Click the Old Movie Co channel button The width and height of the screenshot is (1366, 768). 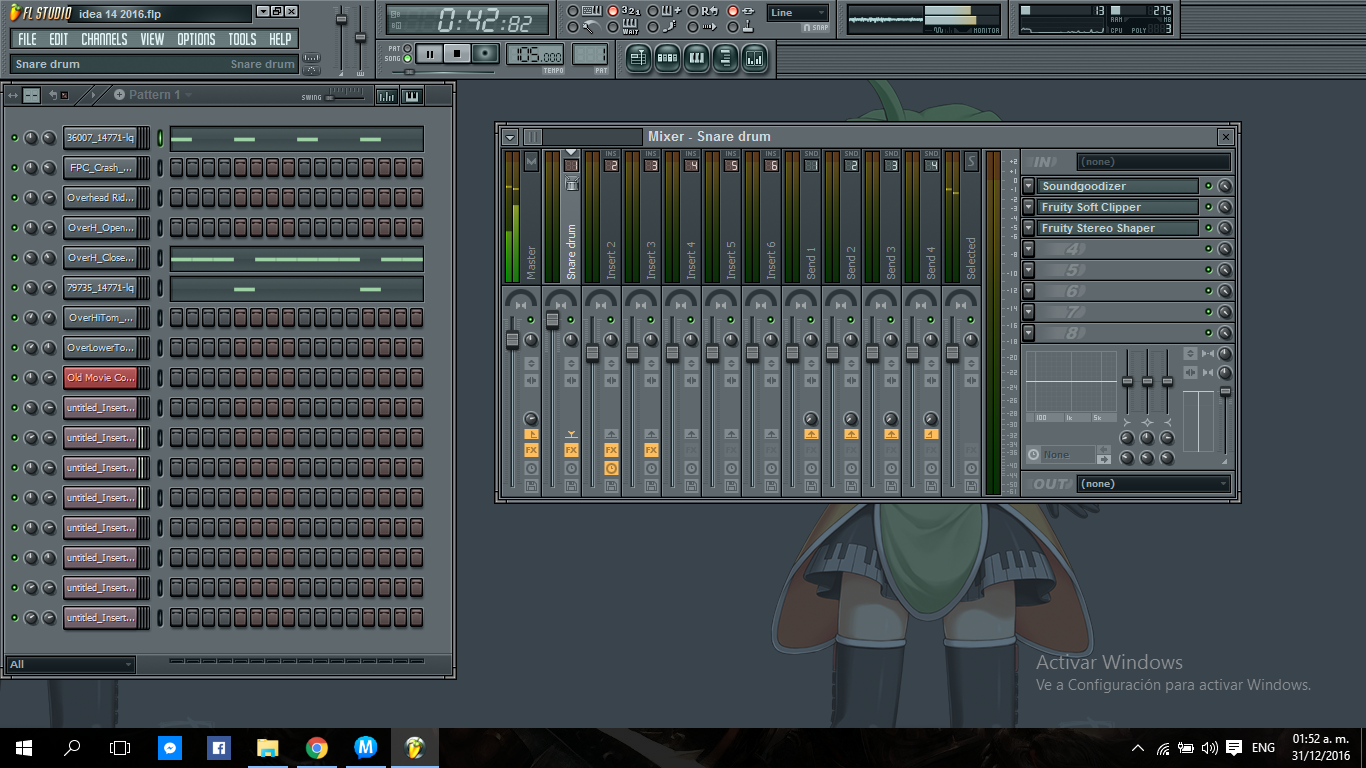[x=100, y=378]
